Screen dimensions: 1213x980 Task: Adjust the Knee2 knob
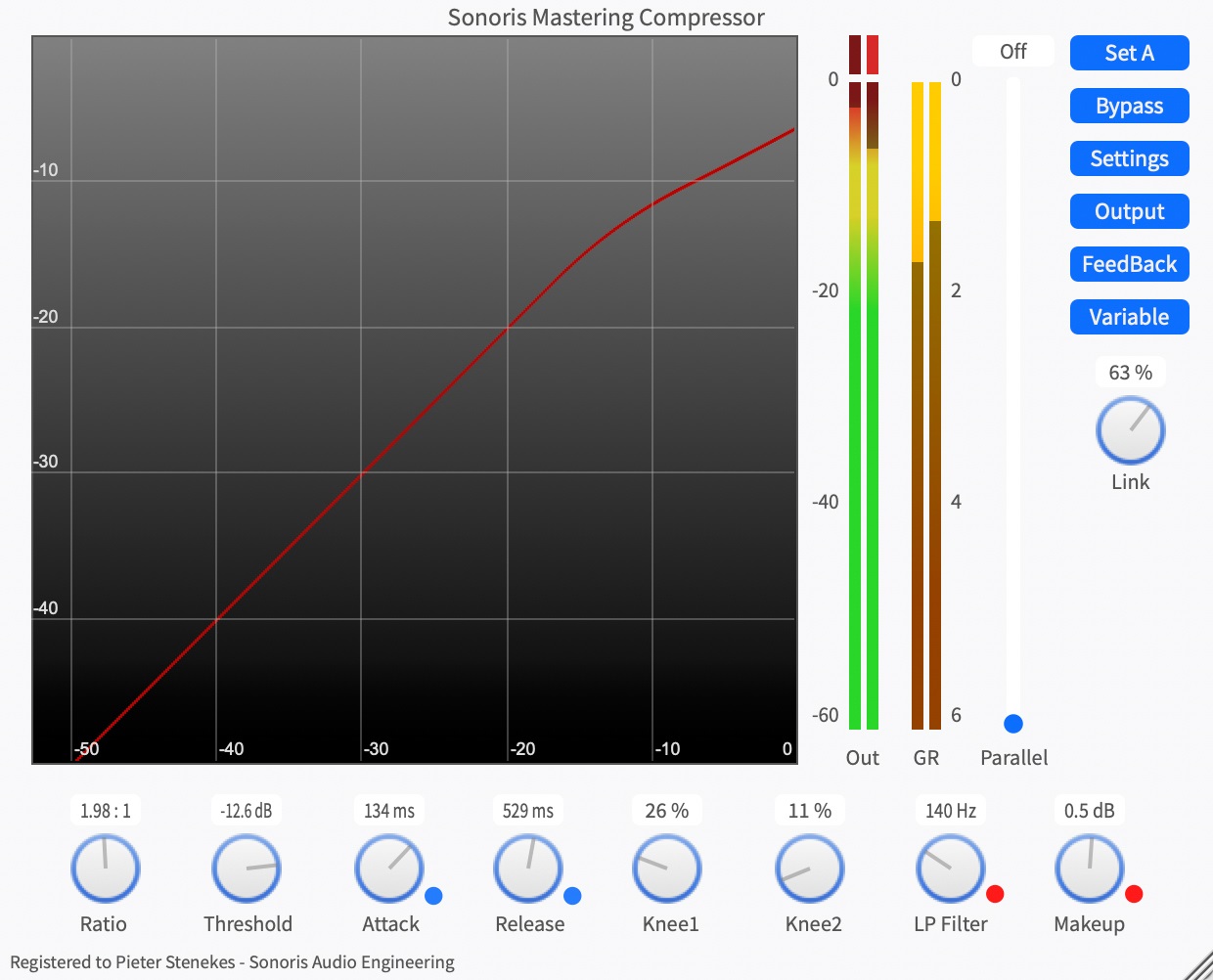(x=809, y=868)
